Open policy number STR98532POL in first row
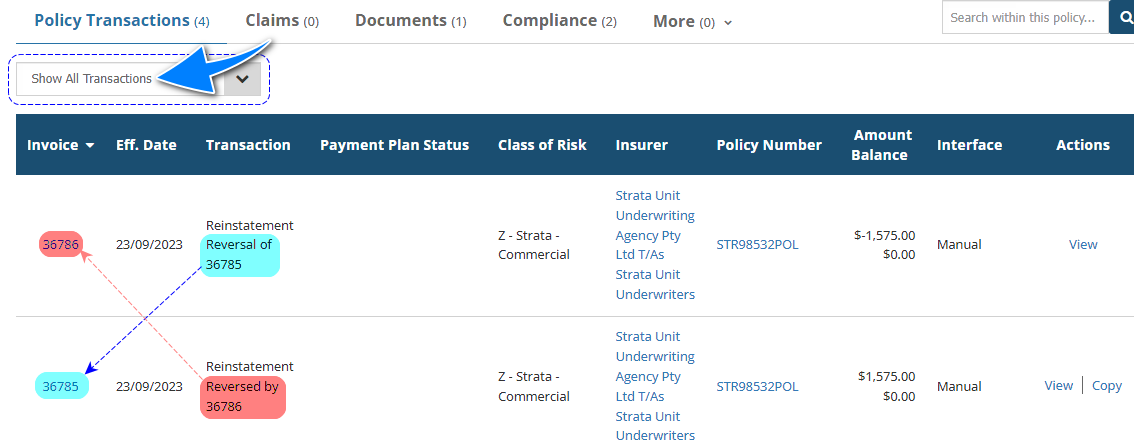Image resolution: width=1134 pixels, height=444 pixels. tap(757, 244)
